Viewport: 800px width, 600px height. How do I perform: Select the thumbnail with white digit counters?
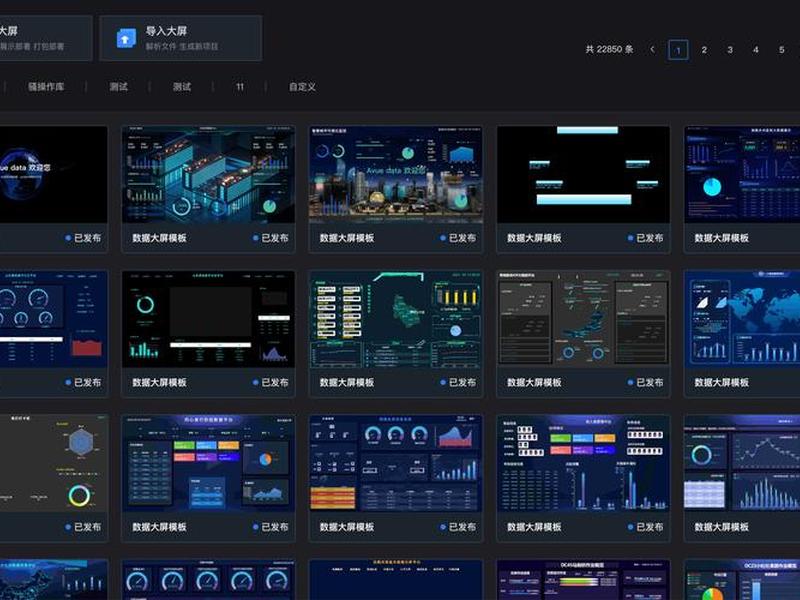coord(583,463)
